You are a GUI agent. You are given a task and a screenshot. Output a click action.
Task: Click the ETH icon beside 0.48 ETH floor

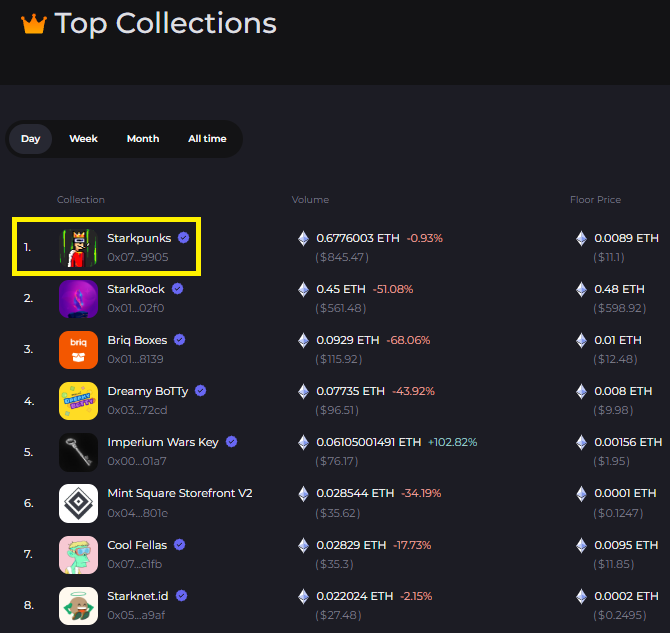pos(582,289)
